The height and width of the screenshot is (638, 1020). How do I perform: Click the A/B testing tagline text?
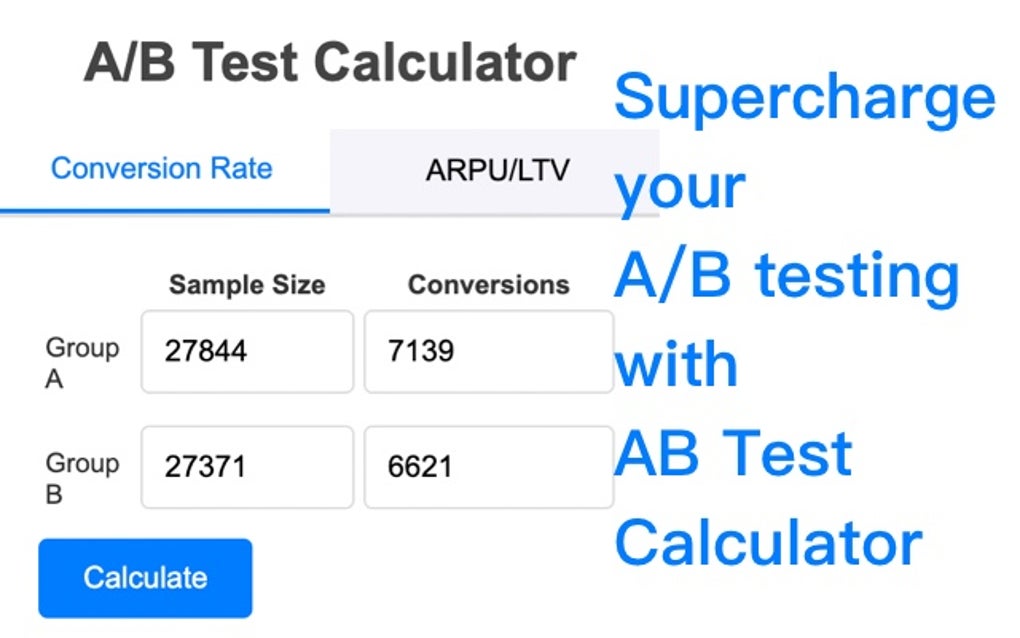(787, 275)
